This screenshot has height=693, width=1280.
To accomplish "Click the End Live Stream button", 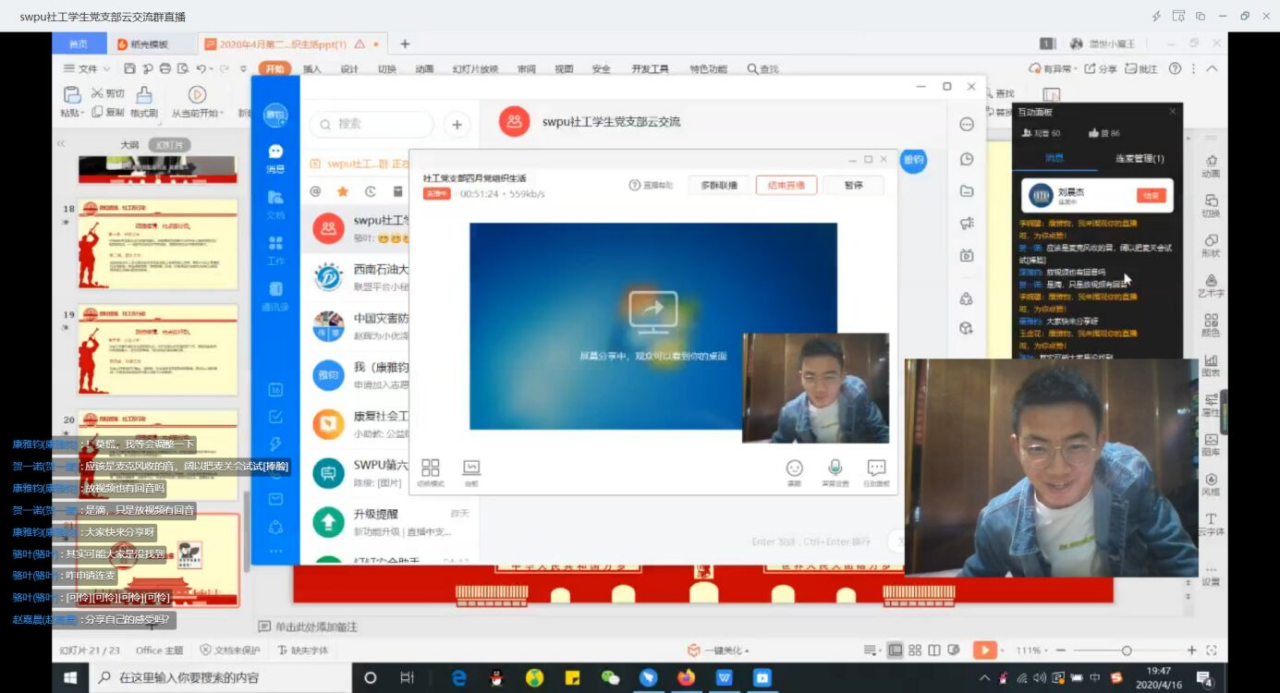I will click(x=786, y=185).
